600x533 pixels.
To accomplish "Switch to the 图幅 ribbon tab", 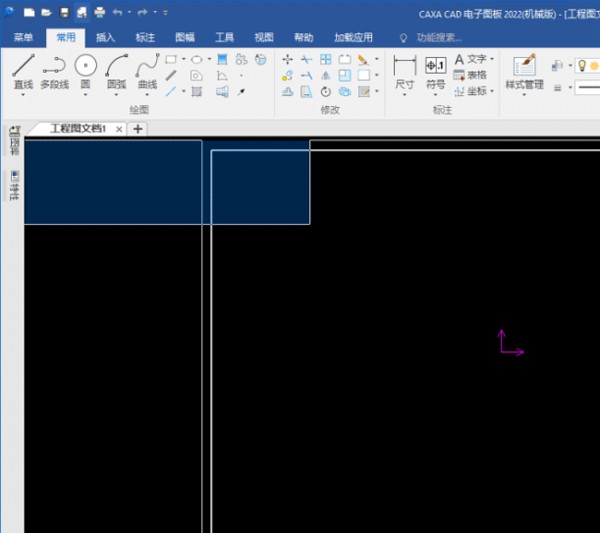I will [x=185, y=37].
